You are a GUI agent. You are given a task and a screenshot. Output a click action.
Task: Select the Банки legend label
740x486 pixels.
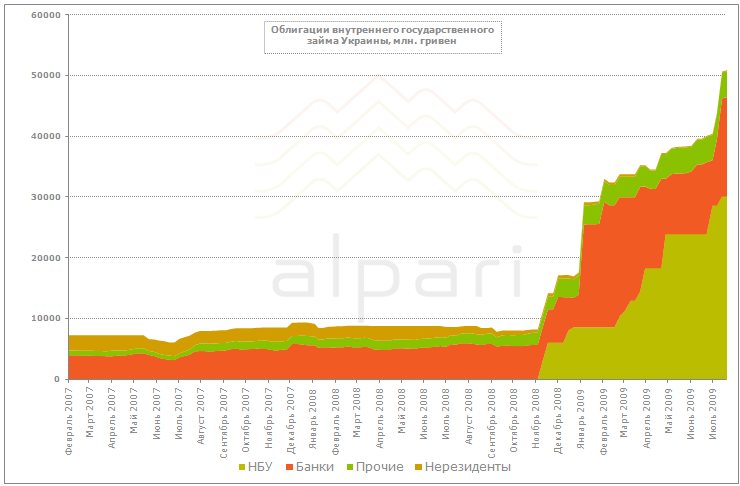pyautogui.click(x=315, y=467)
